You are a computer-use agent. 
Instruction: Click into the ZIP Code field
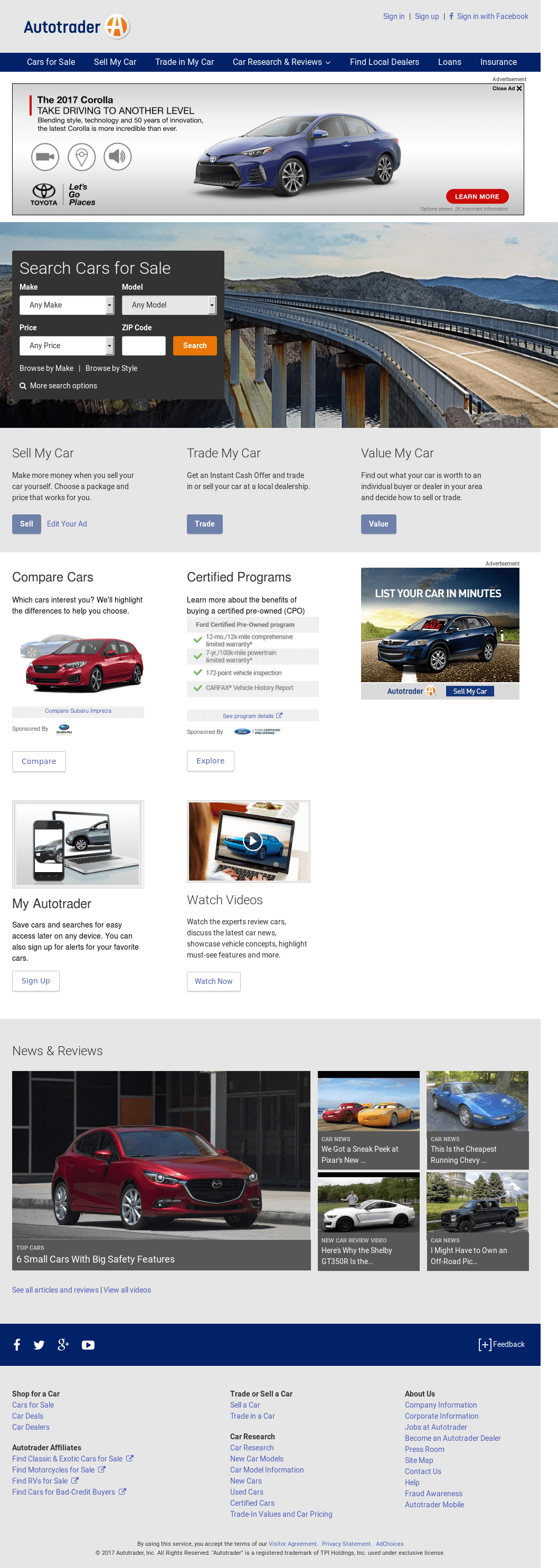point(144,346)
